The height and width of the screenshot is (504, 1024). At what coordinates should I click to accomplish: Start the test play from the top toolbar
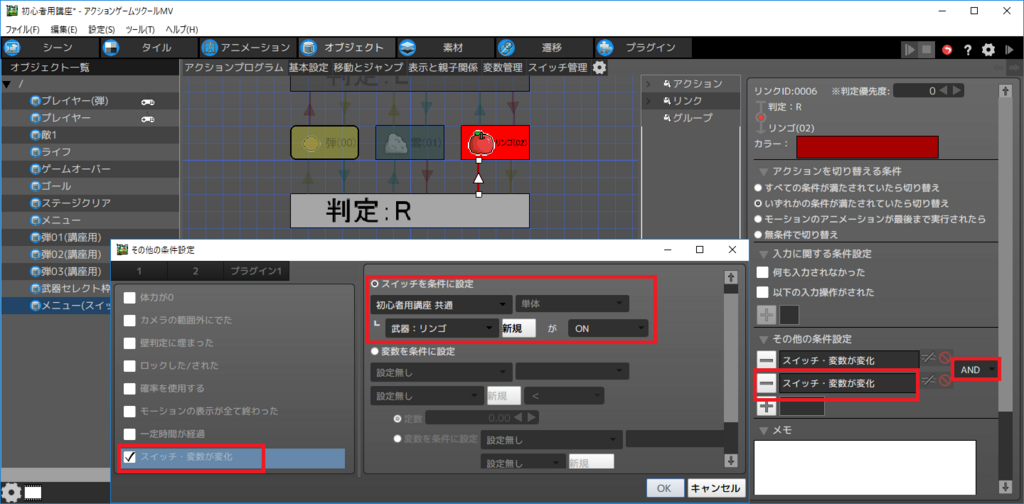909,49
